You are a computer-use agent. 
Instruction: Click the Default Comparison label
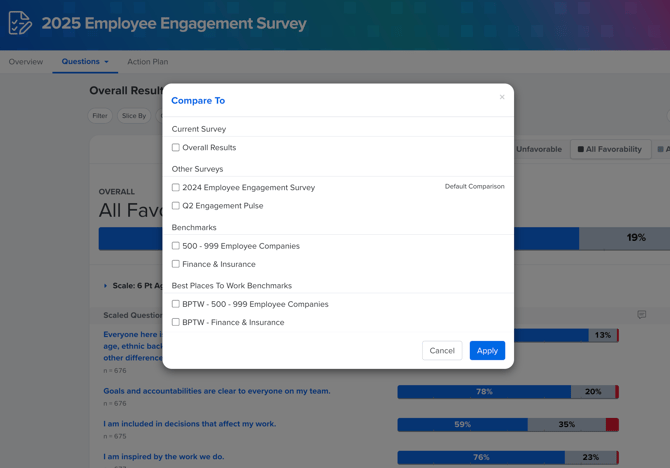pyautogui.click(x=474, y=186)
